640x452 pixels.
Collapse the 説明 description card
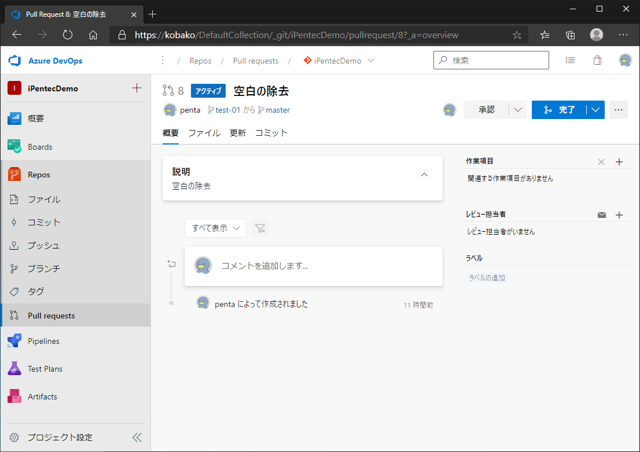click(x=424, y=175)
